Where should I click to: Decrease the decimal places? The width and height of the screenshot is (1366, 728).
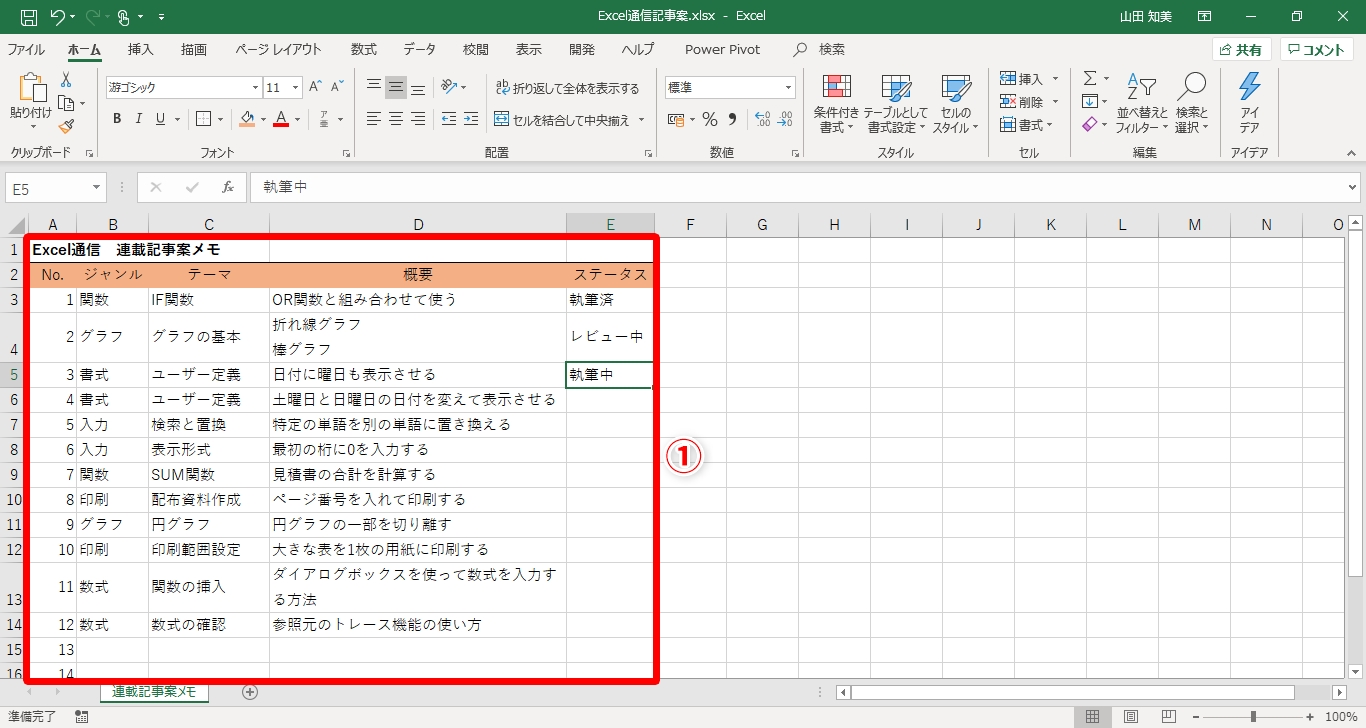pos(785,120)
